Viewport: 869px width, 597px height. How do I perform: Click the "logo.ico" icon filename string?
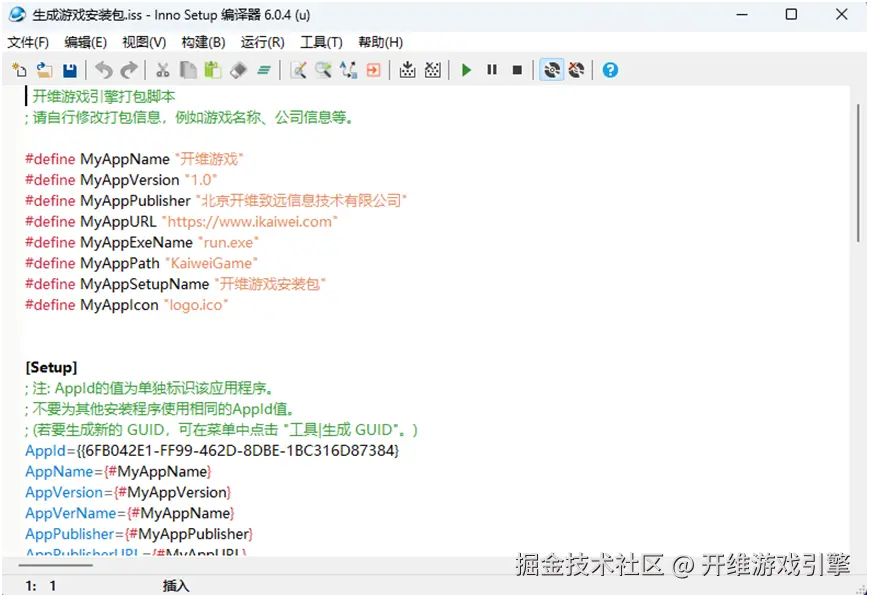(196, 305)
